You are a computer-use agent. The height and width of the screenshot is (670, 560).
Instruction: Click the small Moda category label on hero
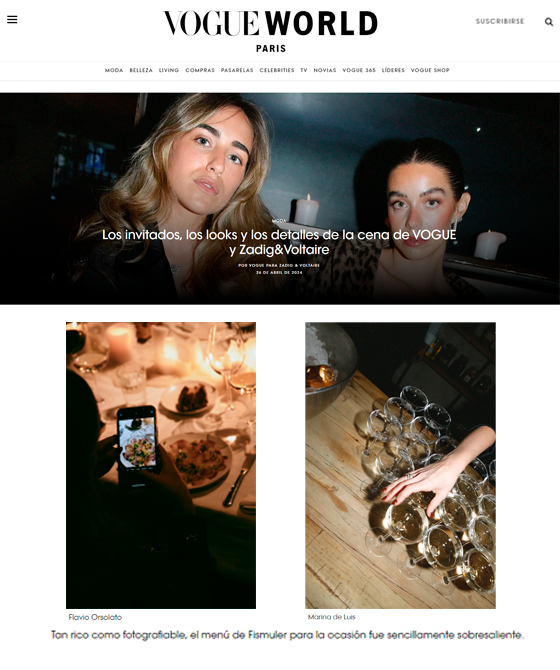279,221
